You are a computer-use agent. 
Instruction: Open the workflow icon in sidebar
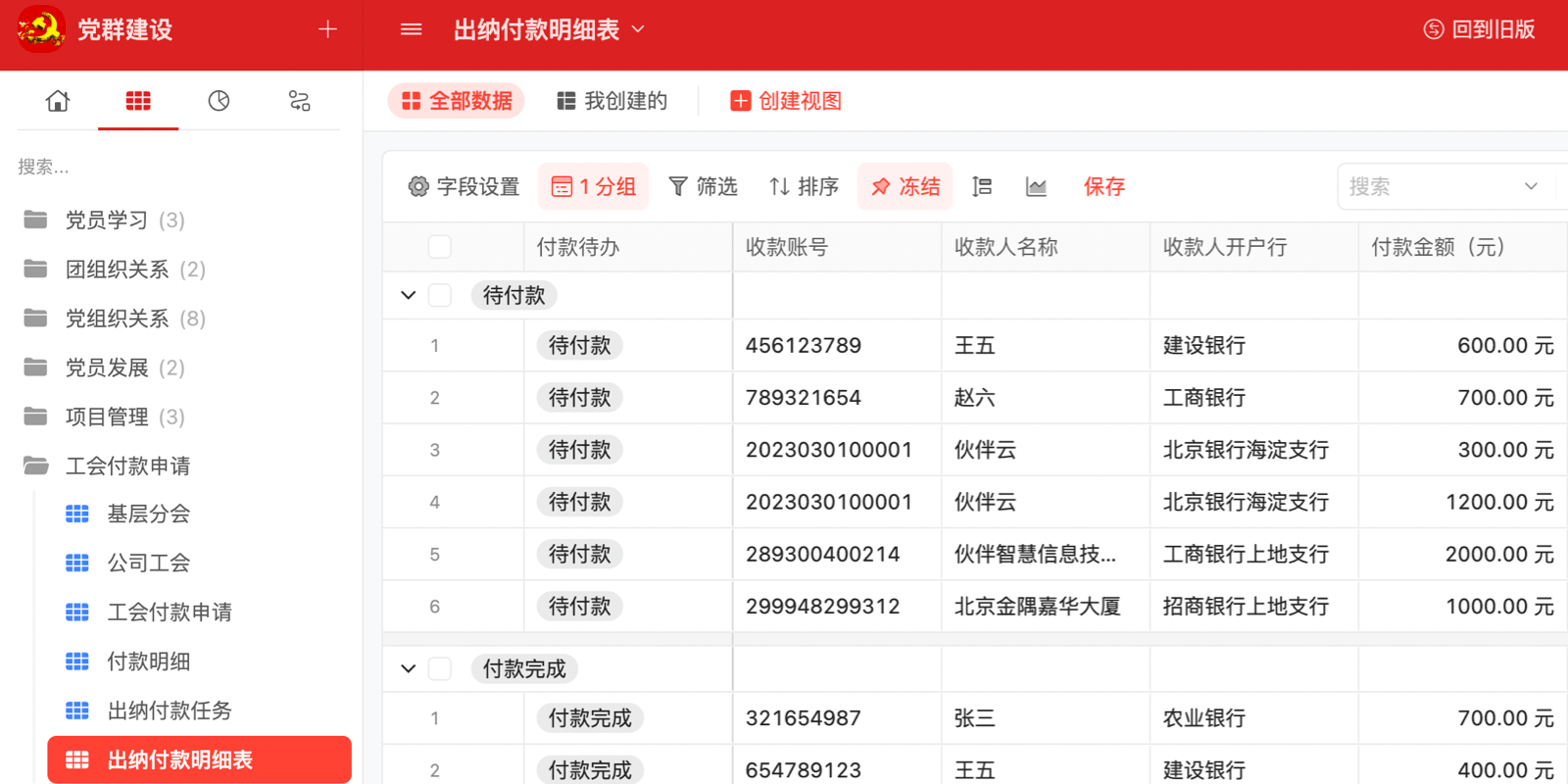pyautogui.click(x=299, y=101)
